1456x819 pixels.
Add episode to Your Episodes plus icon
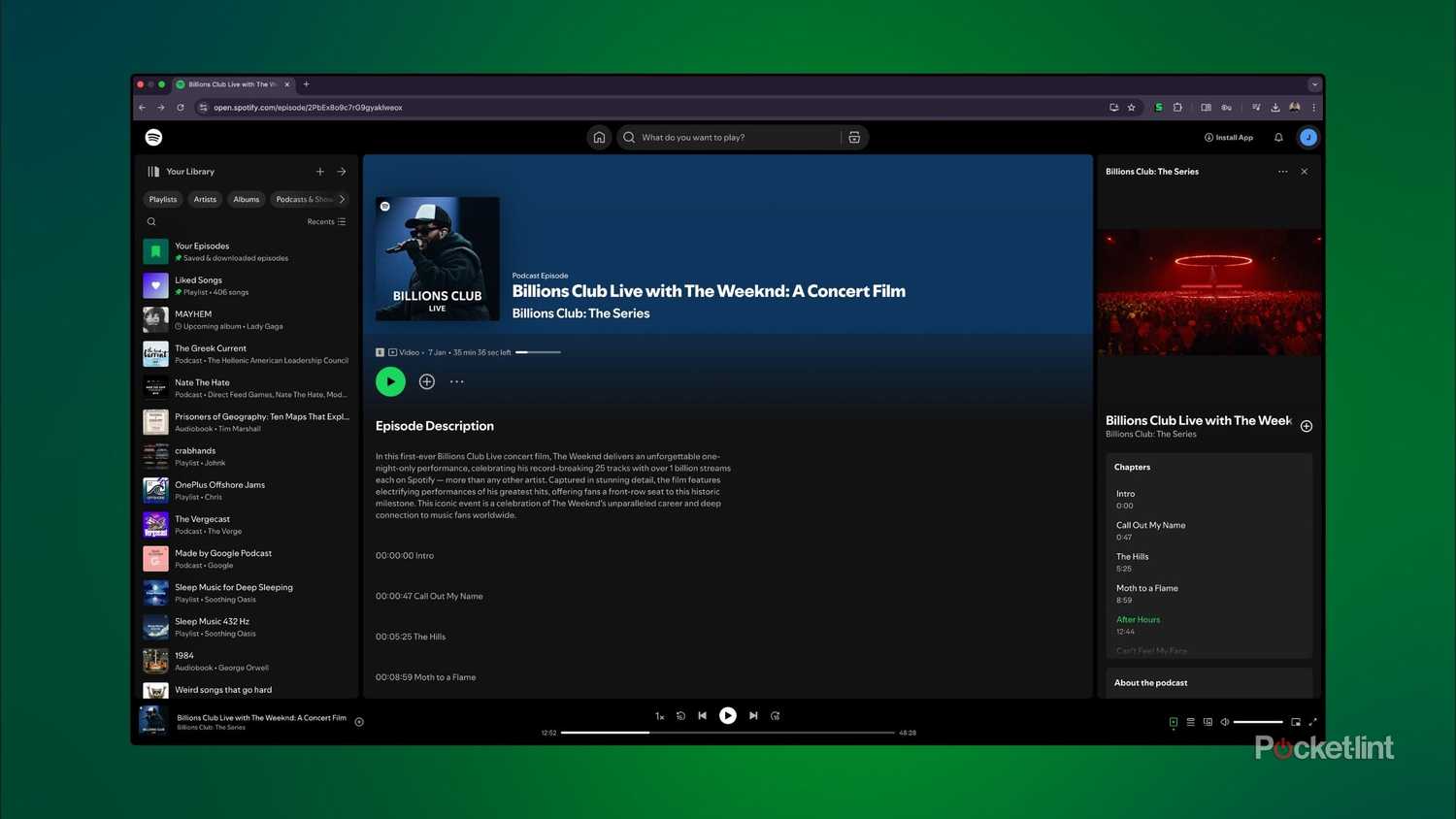427,381
